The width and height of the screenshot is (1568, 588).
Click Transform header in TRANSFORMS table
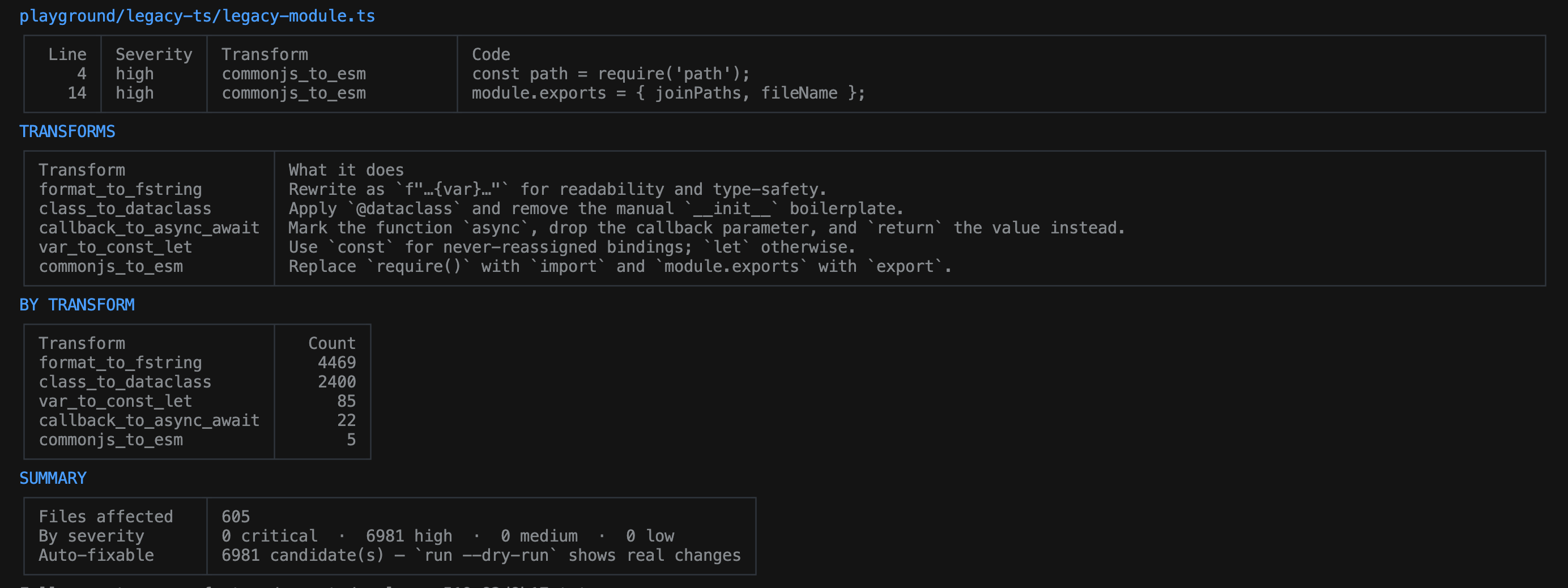pyautogui.click(x=82, y=171)
